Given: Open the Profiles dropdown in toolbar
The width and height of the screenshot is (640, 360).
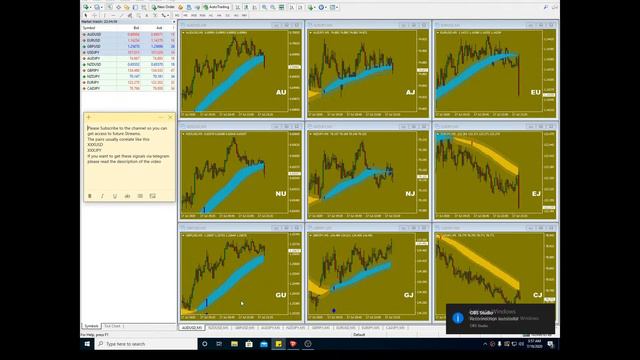Looking at the screenshot, I should (98, 7).
